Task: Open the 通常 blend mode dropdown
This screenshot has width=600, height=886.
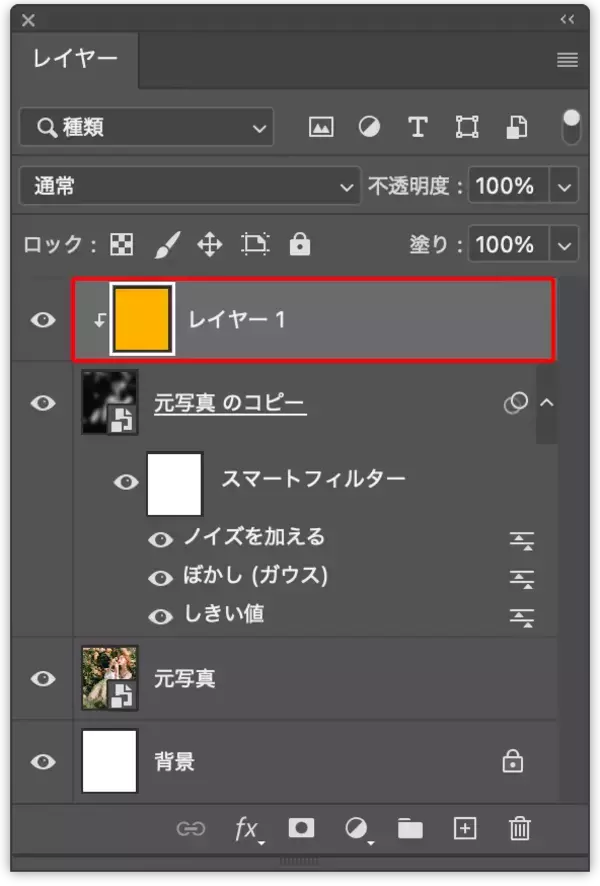Action: click(189, 186)
